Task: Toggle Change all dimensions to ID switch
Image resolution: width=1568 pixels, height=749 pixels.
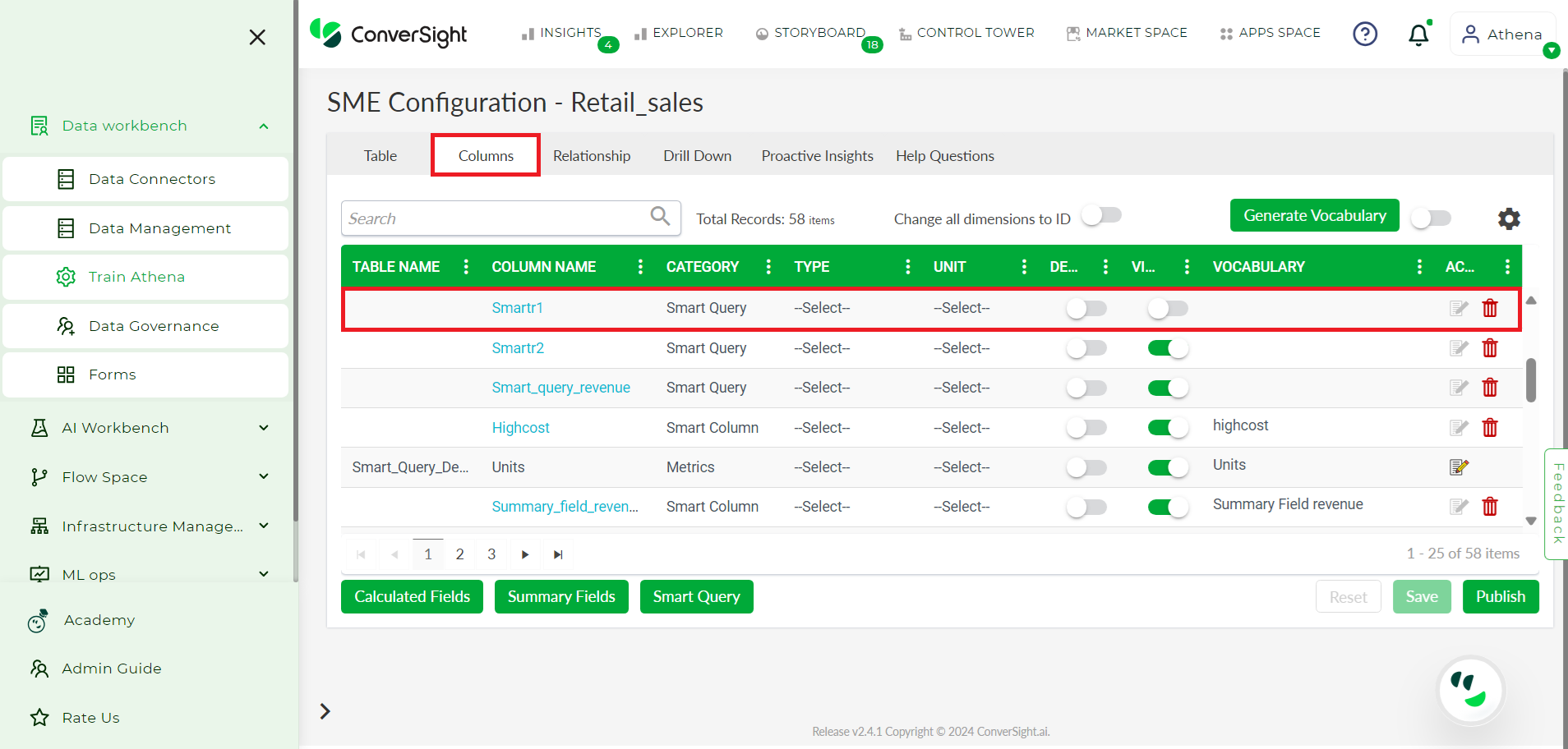Action: 1101,215
